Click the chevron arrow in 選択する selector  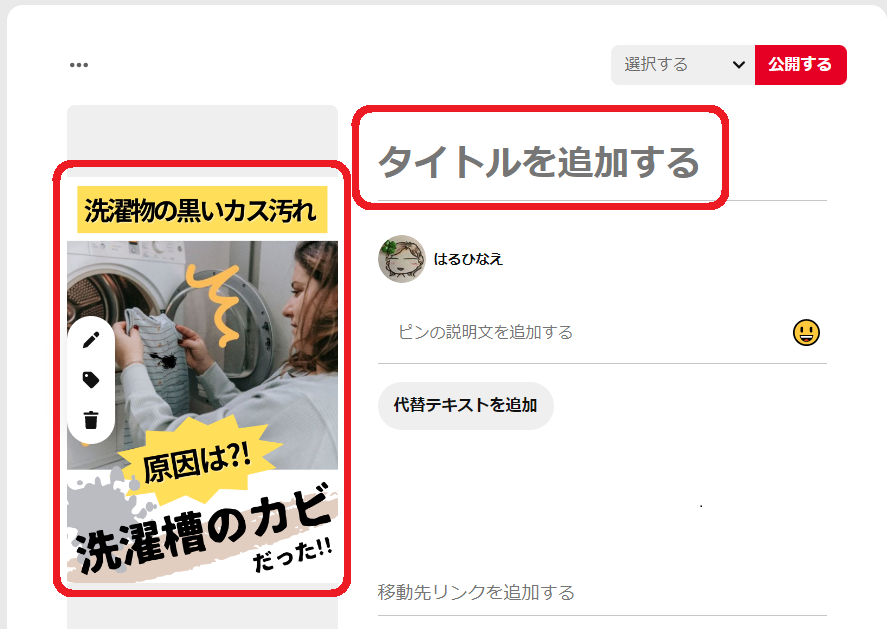738,65
